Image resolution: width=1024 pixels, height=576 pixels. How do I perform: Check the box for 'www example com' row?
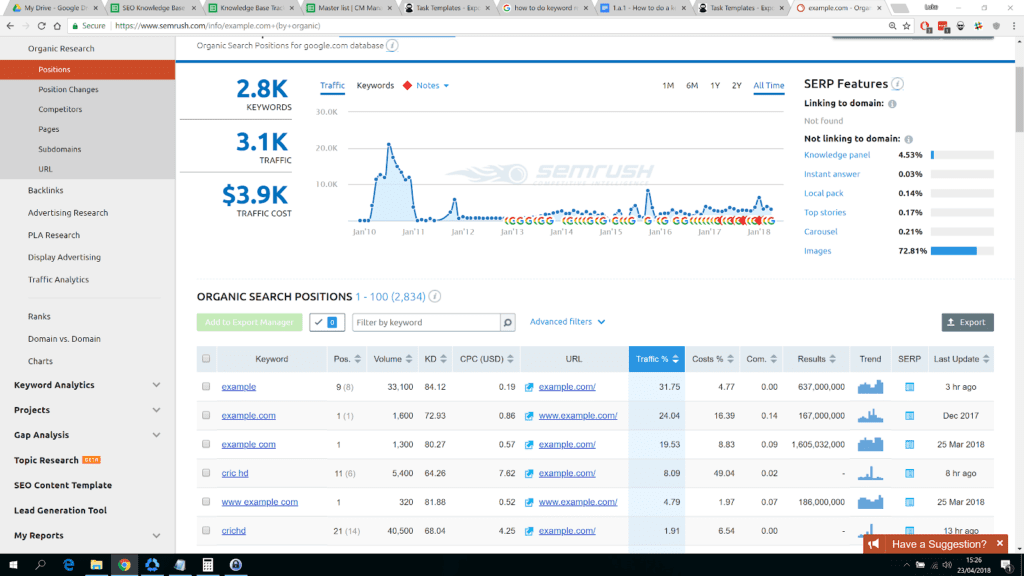(x=206, y=502)
